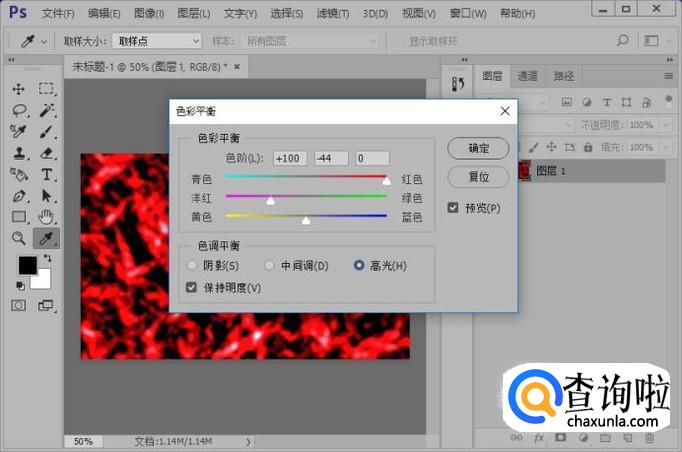Image resolution: width=682 pixels, height=452 pixels.
Task: Open the 不透明度 opacity dropdown arrow
Action: point(666,125)
